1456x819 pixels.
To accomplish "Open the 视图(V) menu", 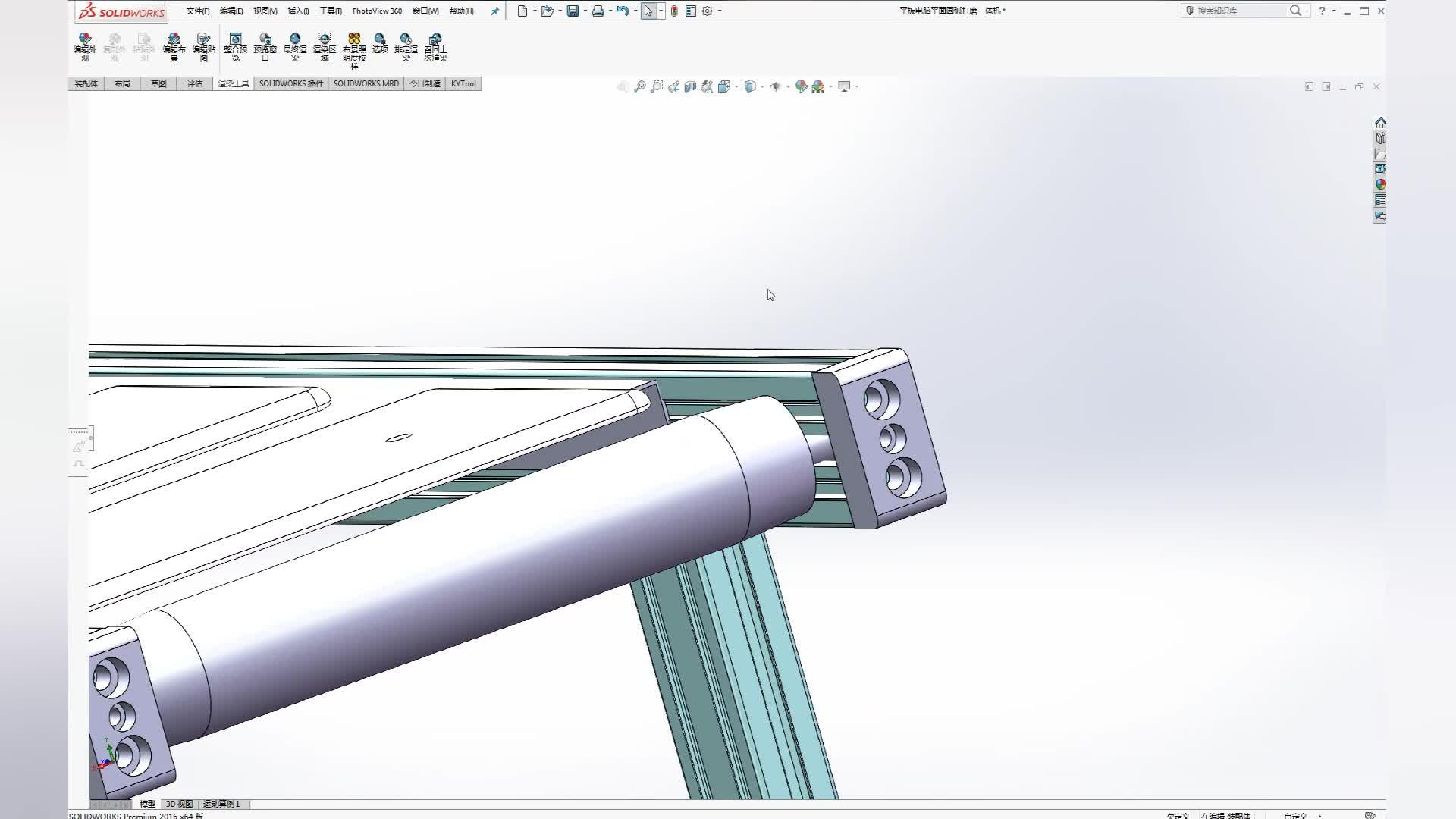I will click(x=265, y=11).
